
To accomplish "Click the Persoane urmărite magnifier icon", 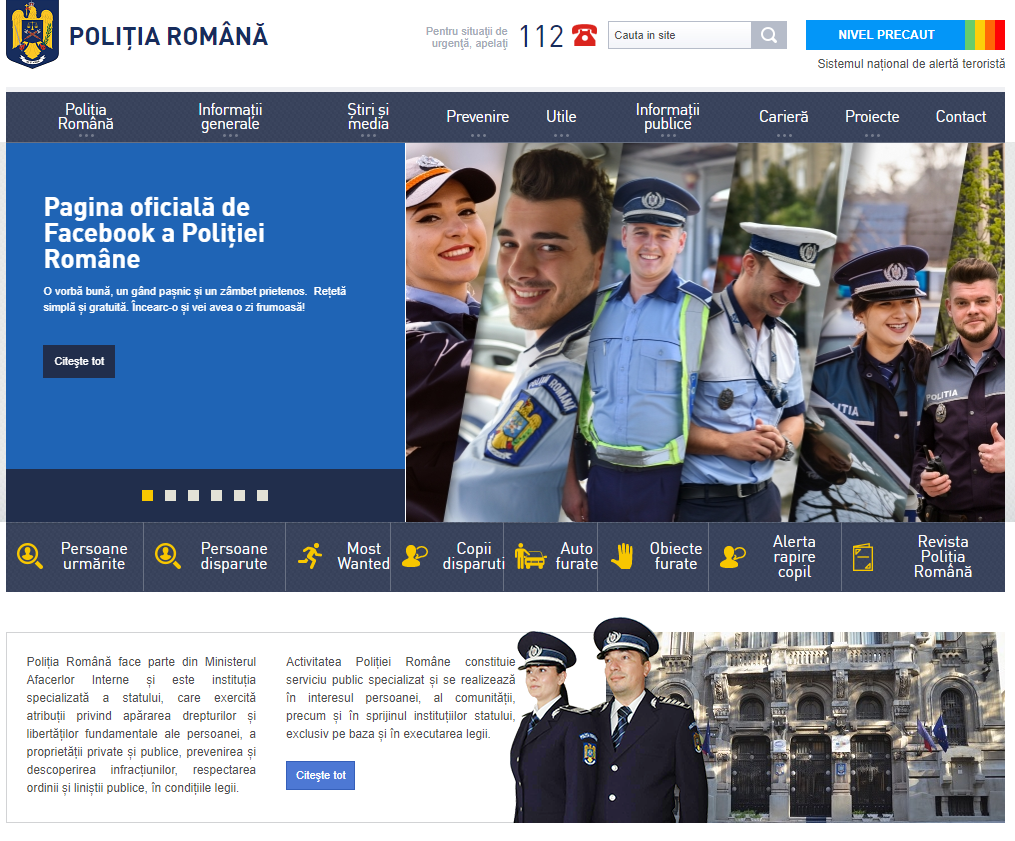I will point(30,556).
